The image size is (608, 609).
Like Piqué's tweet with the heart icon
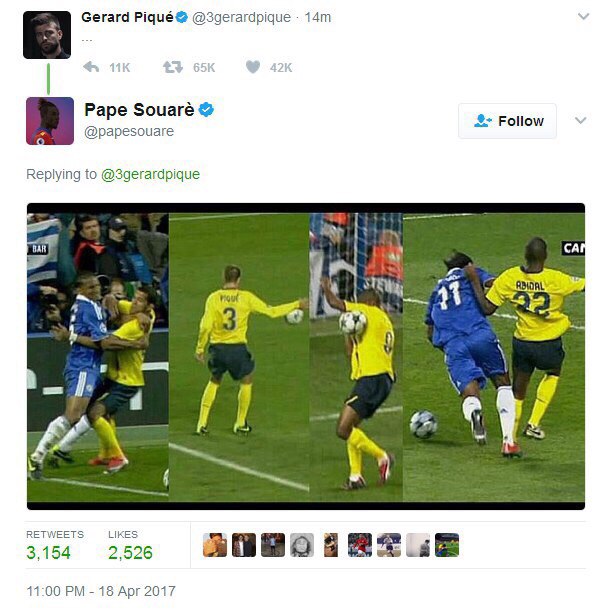pos(253,67)
